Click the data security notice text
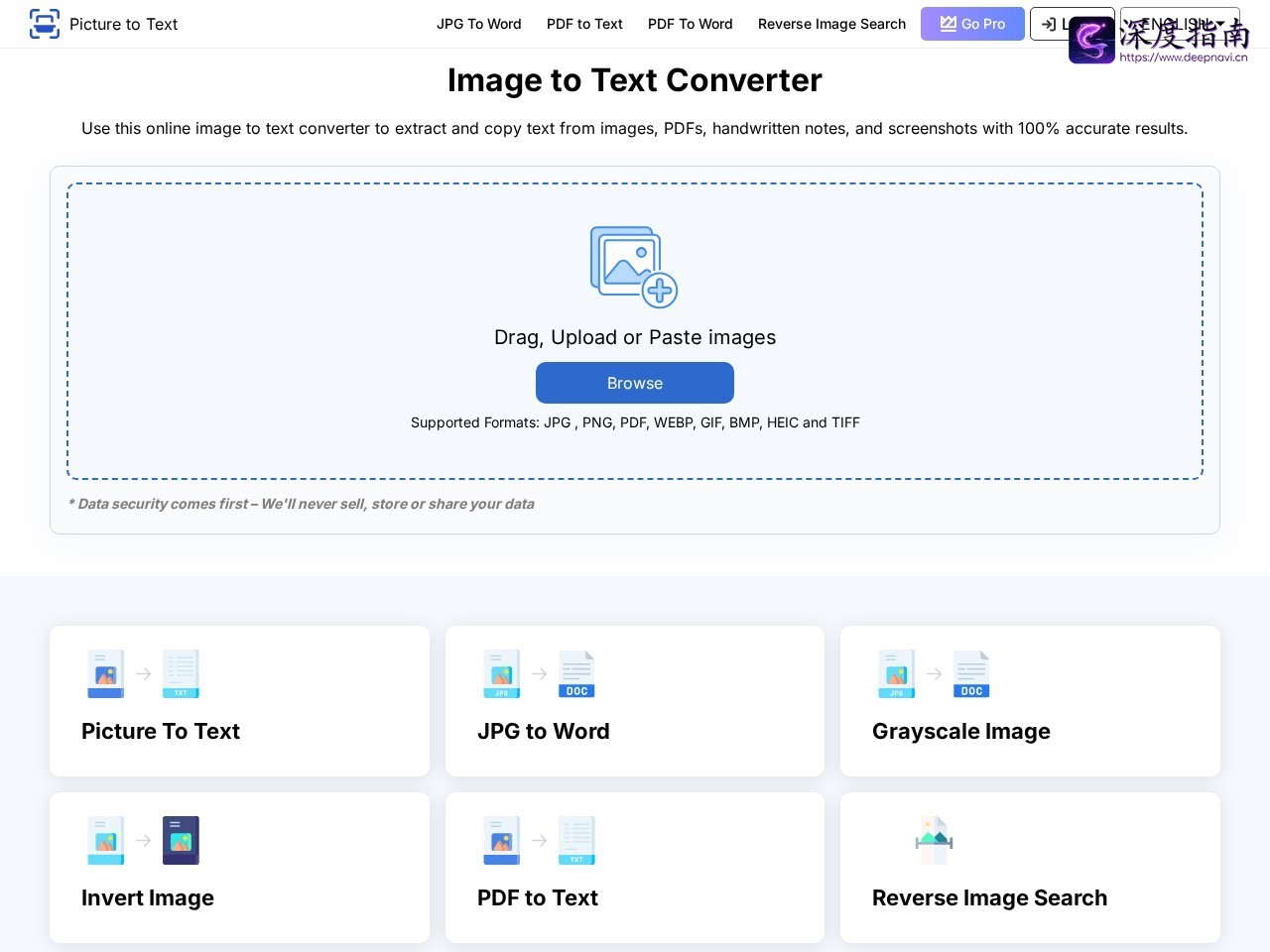Screen dimensions: 1270x952 (302, 504)
